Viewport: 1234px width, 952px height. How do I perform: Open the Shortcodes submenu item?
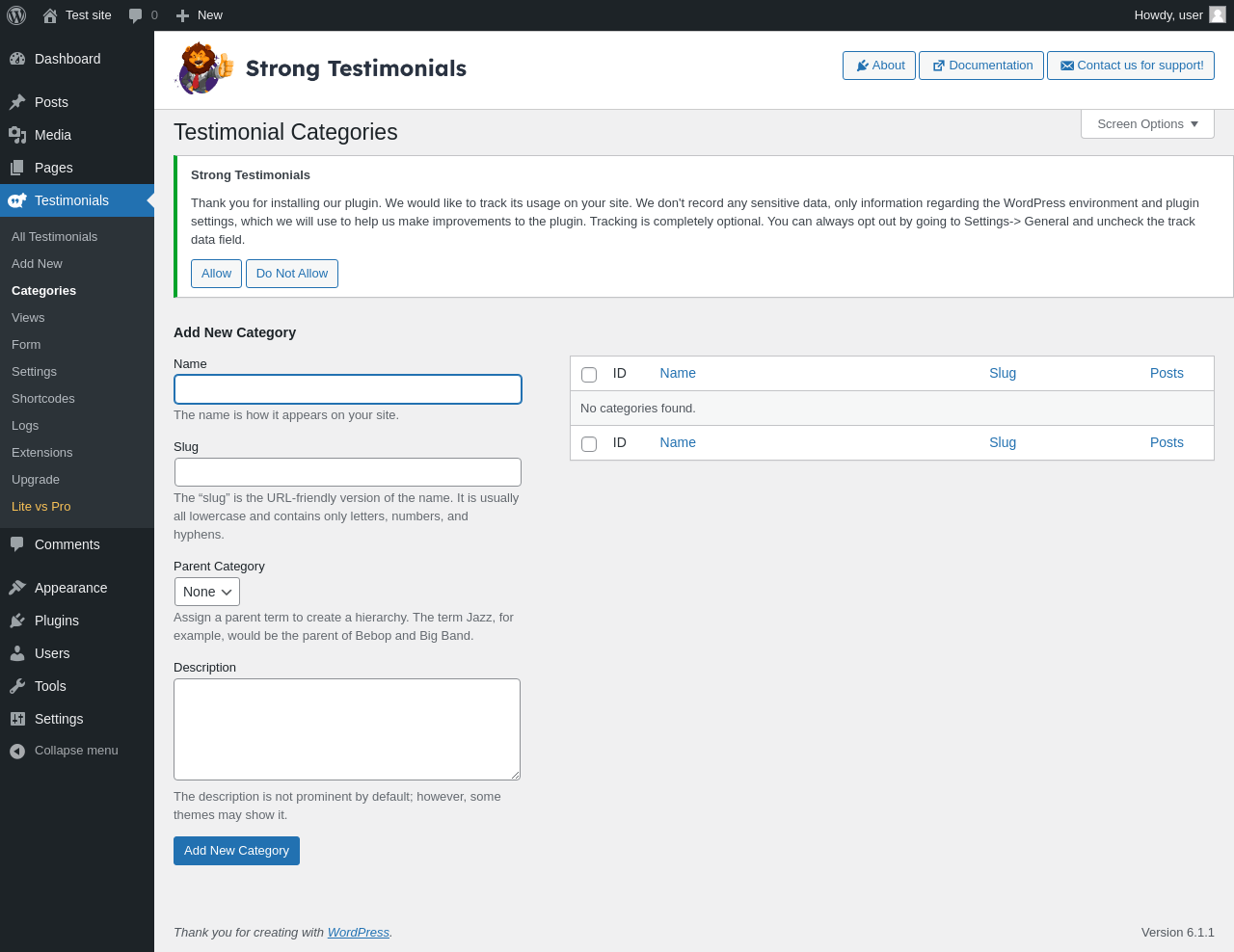43,399
